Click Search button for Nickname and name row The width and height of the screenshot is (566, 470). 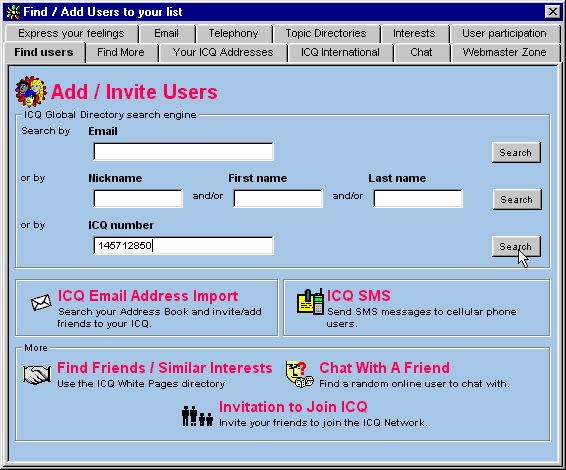pos(517,199)
